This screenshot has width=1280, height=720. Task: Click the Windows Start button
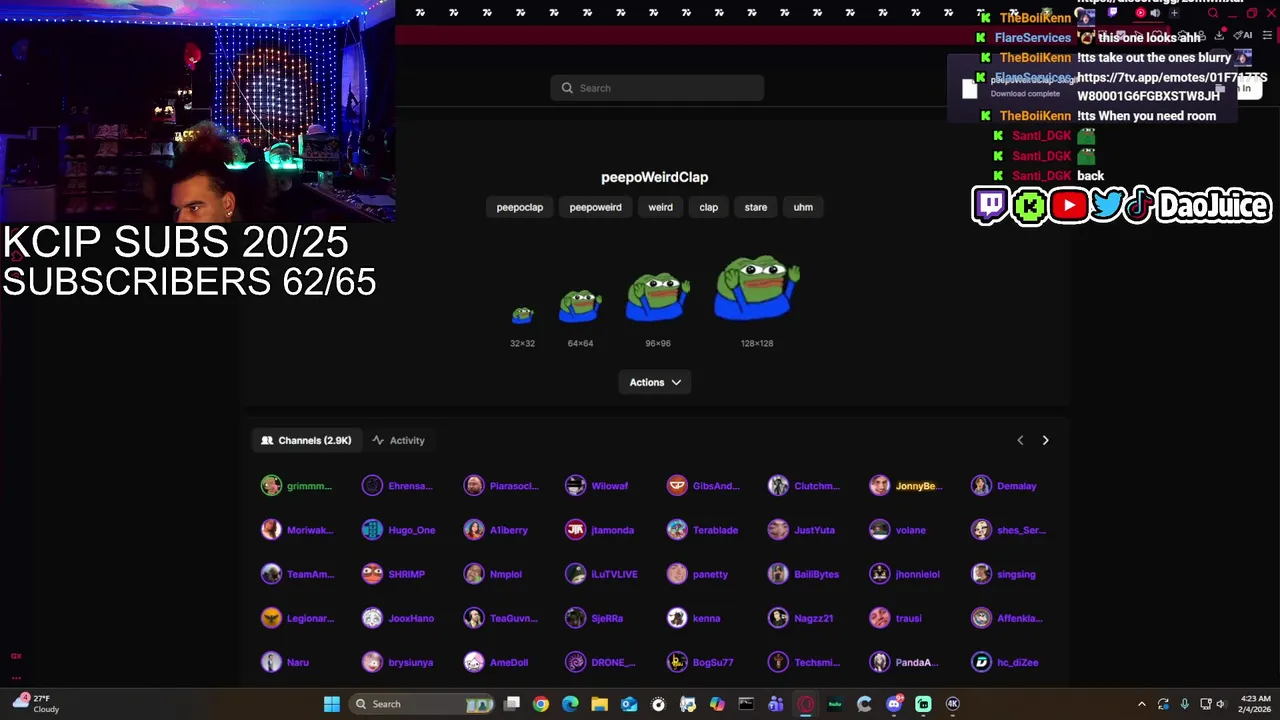pyautogui.click(x=332, y=704)
